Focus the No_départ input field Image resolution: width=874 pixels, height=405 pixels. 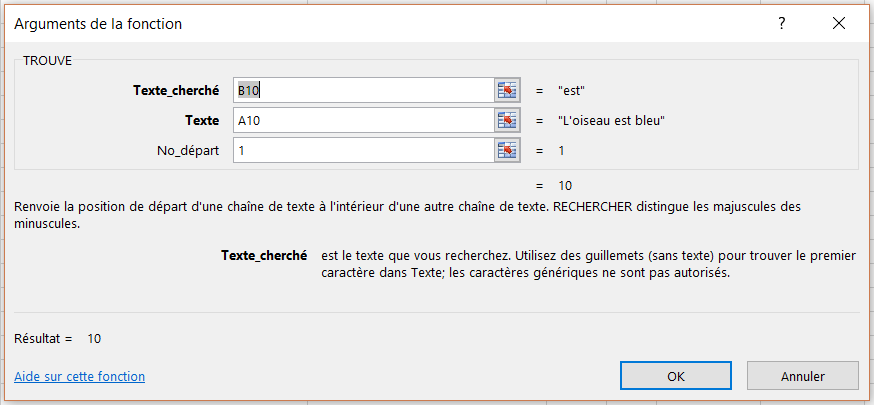[363, 151]
